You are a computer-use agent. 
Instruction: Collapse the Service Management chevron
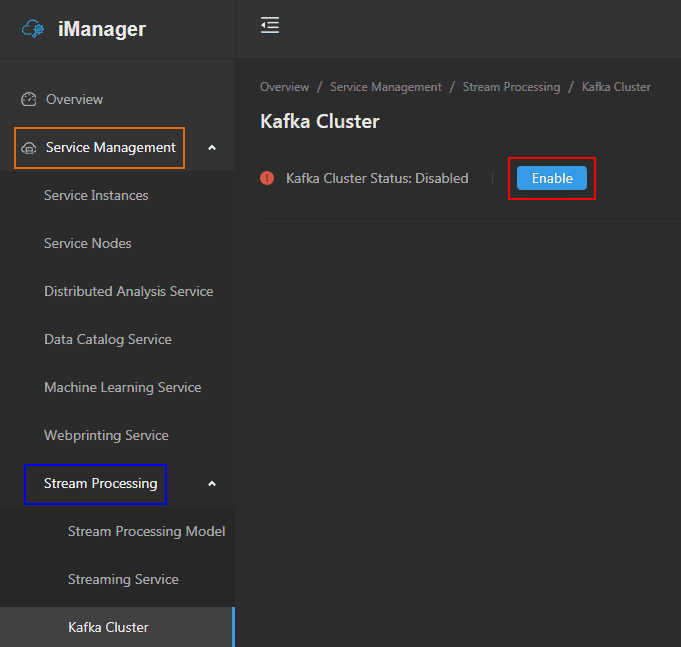tap(211, 148)
